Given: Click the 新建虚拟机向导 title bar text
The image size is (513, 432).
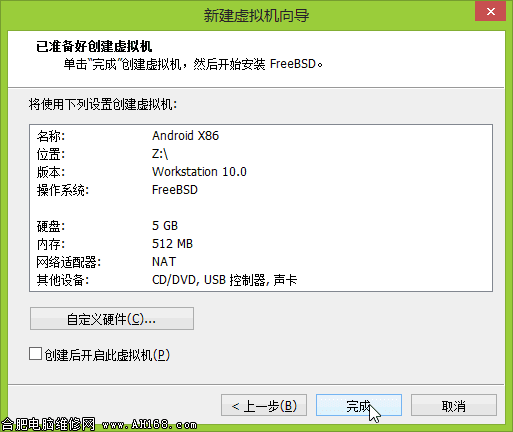Looking at the screenshot, I should click(x=256, y=15).
